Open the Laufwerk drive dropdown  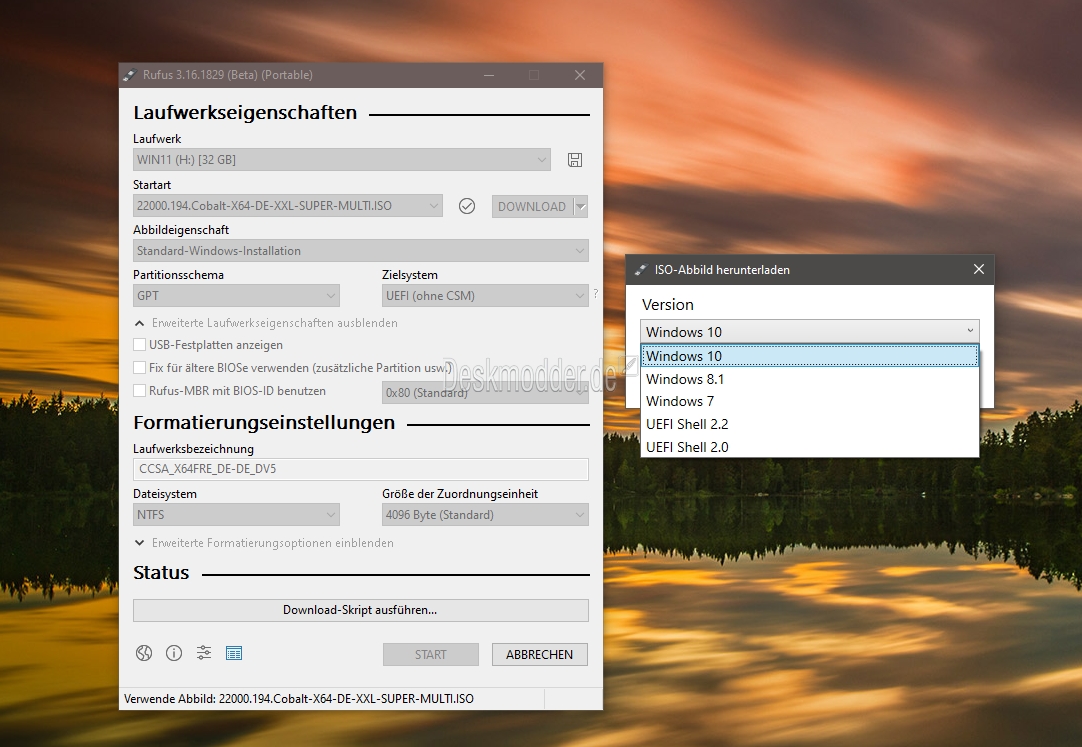tap(342, 159)
